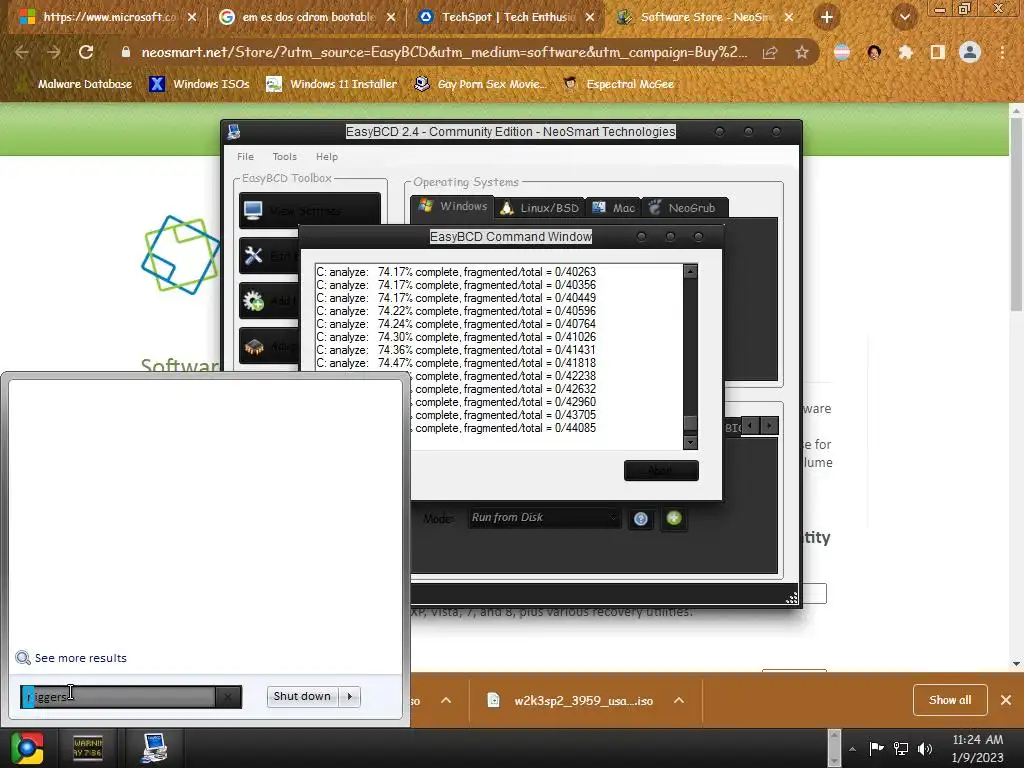Open the Chrome three-dot menu
1024x768 pixels.
(x=1002, y=52)
